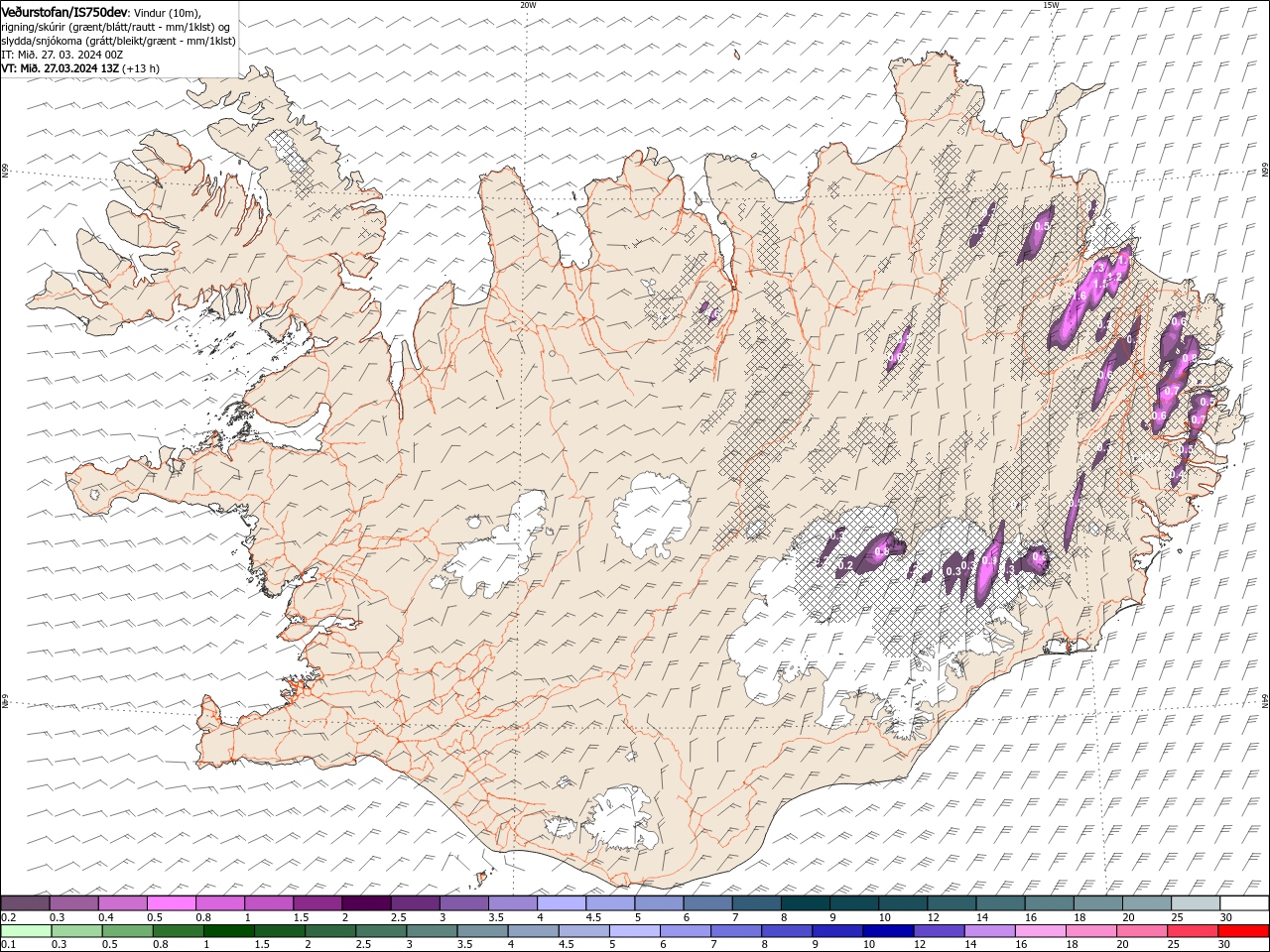Pick dark green rain swatch between 1 and 1.5
The height and width of the screenshot is (952, 1270).
click(230, 931)
